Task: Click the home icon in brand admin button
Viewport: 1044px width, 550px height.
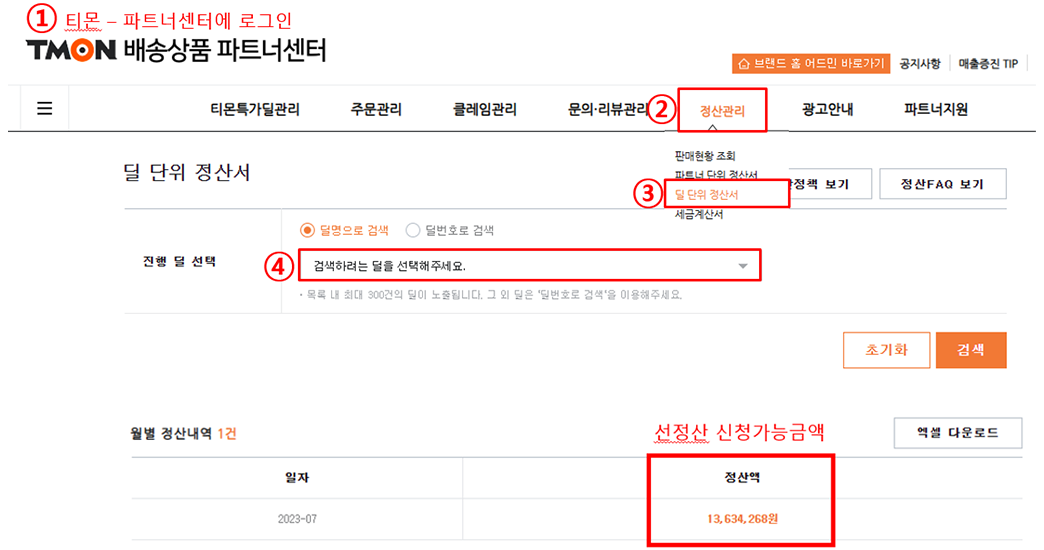Action: pos(744,64)
